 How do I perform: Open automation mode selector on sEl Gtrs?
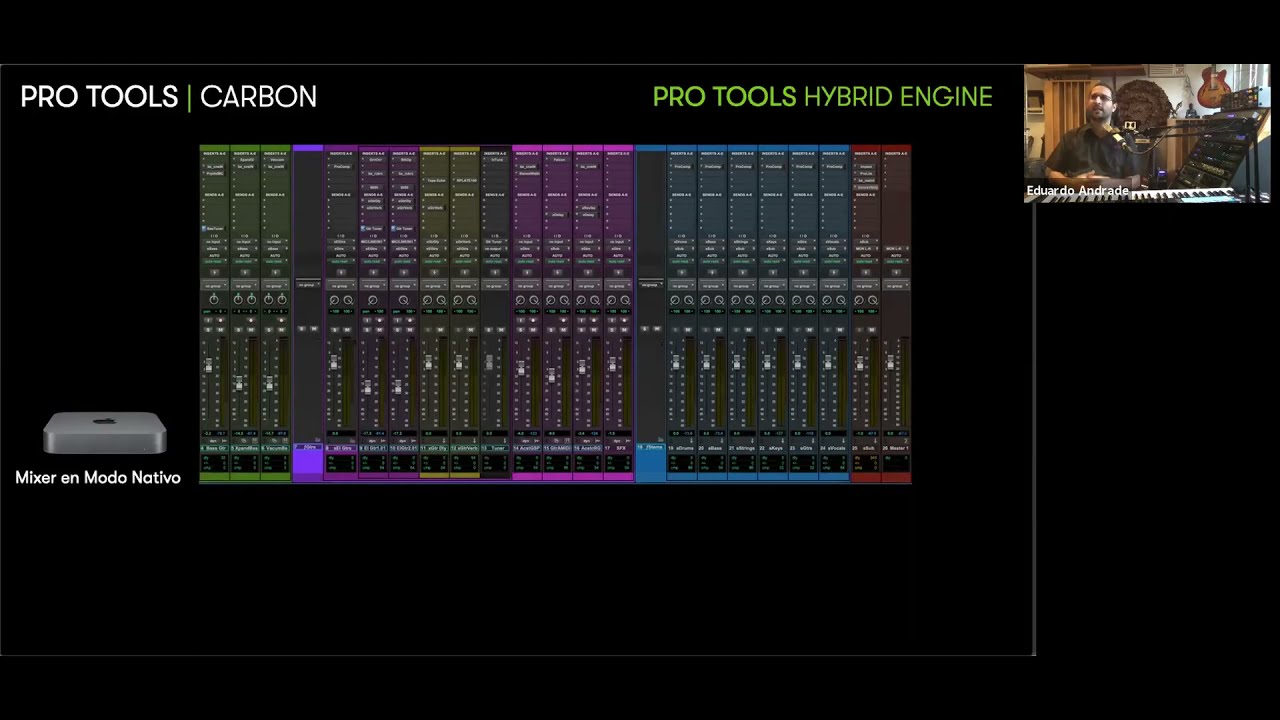pyautogui.click(x=341, y=261)
